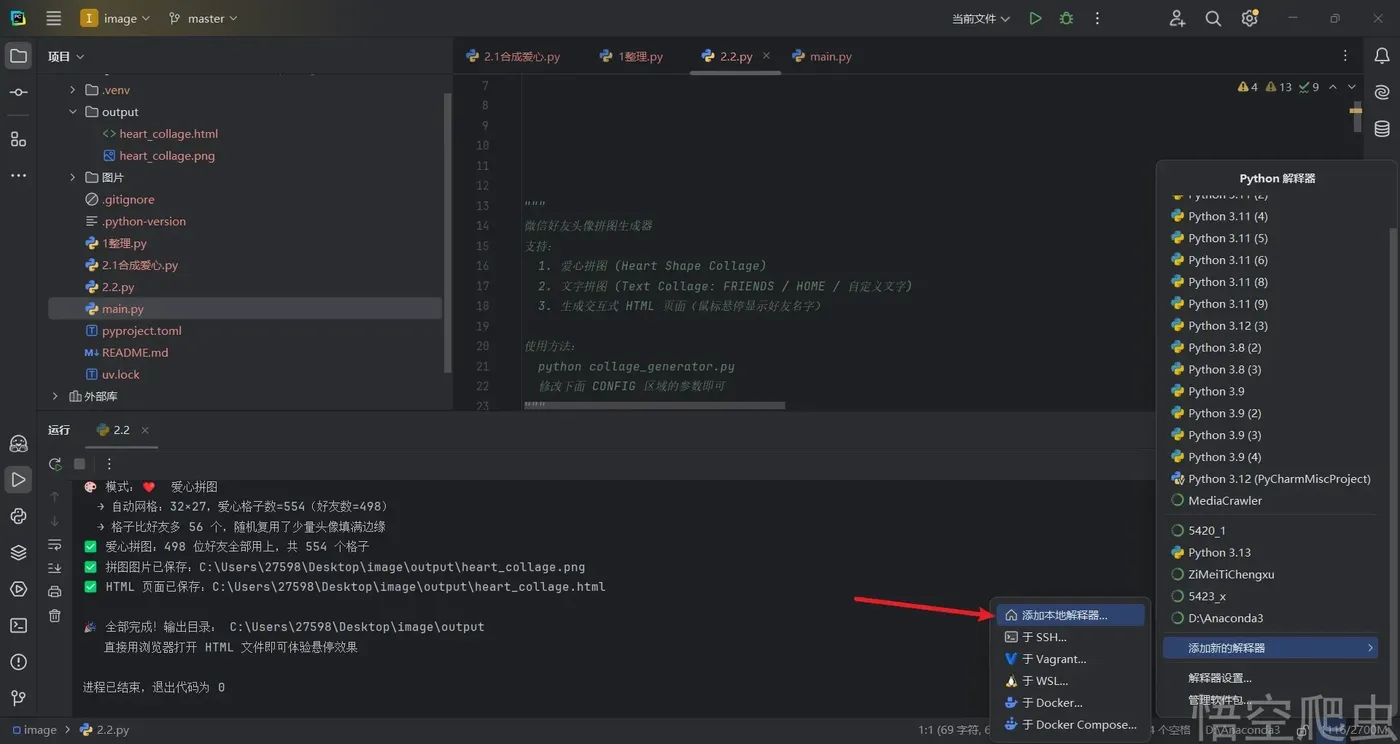Open Search Everywhere magnifier icon

pos(1213,18)
